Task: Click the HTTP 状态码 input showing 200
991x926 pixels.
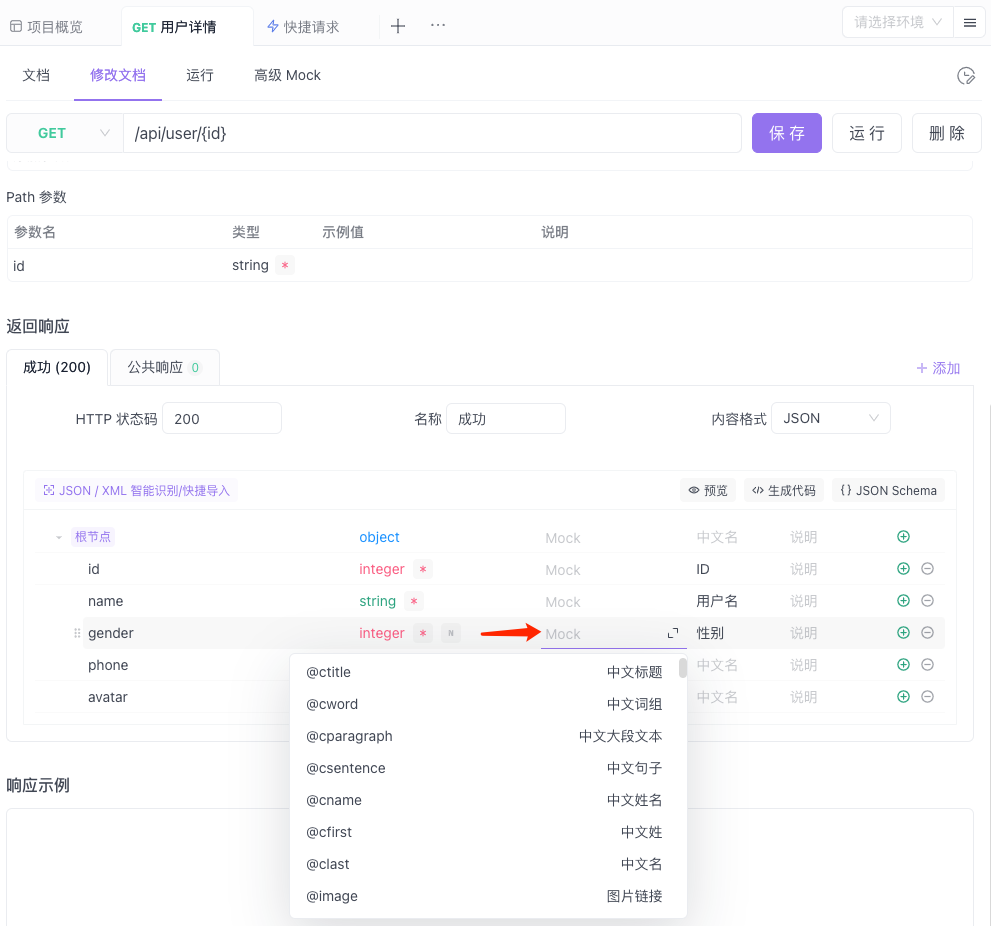Action: (x=222, y=418)
